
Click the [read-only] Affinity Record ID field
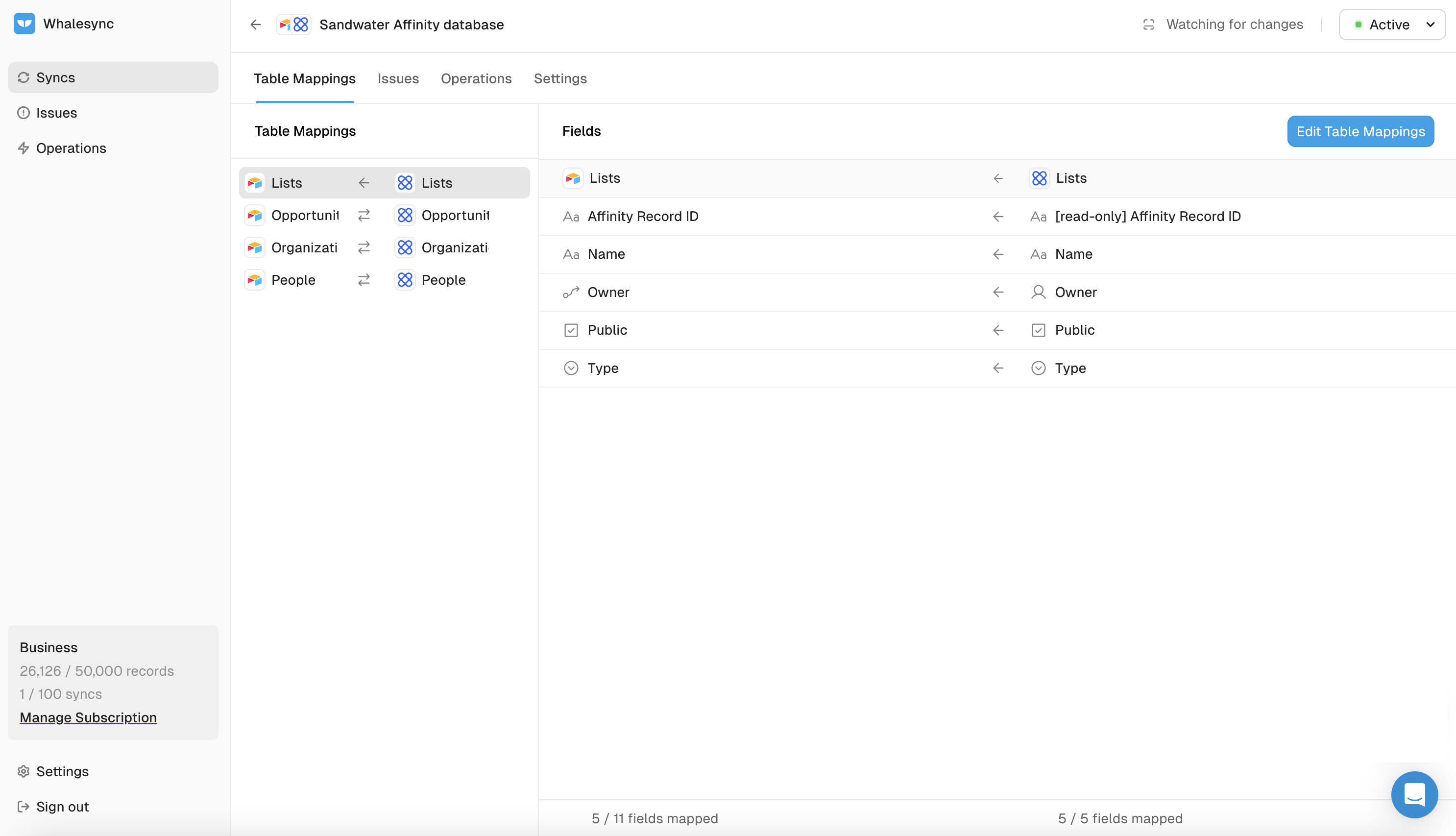coord(1148,217)
